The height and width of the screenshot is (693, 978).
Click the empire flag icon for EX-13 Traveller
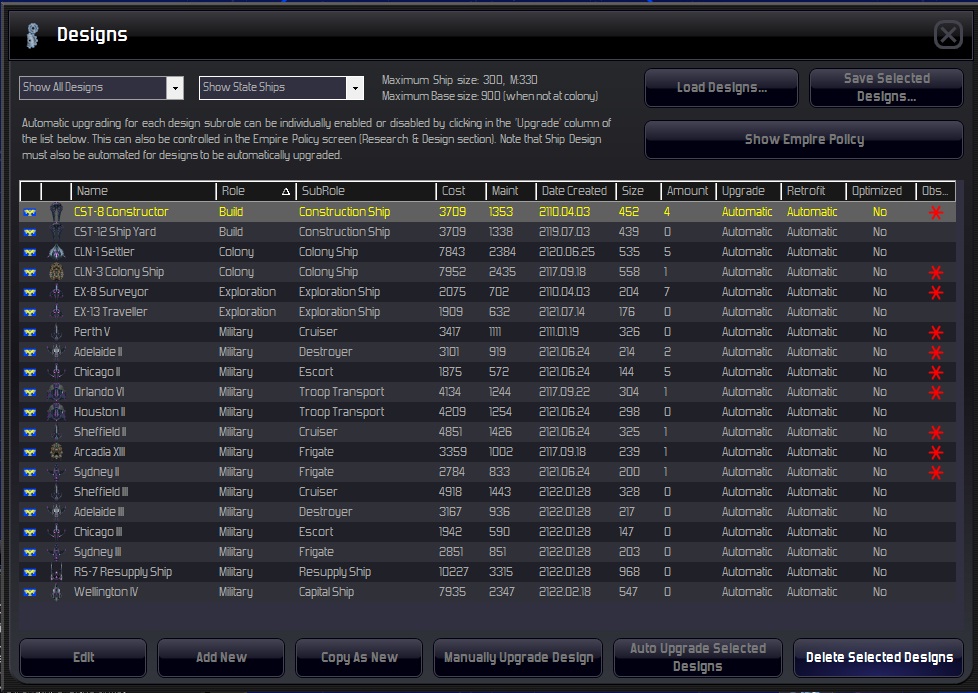pos(30,313)
